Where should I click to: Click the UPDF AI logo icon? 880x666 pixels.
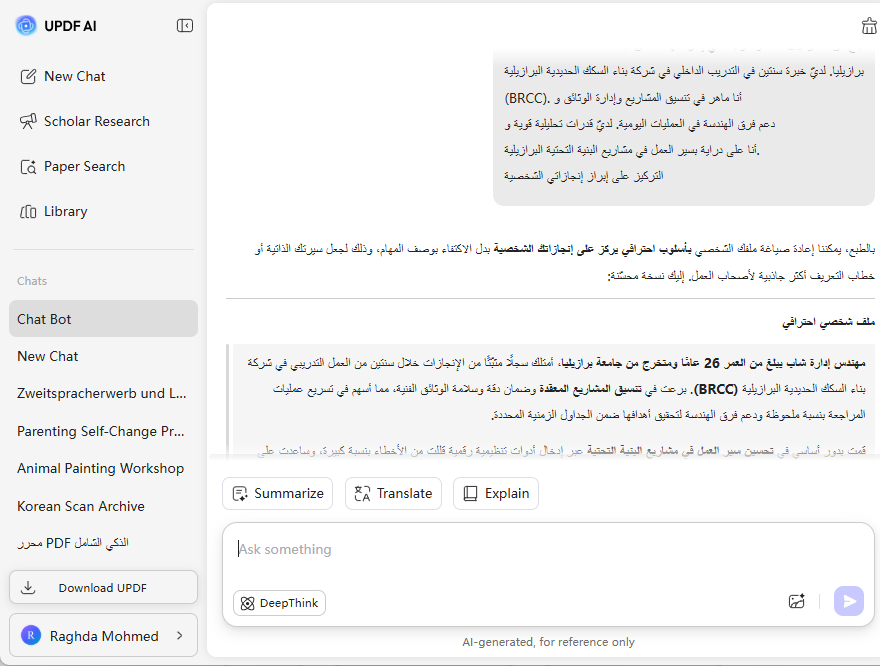[26, 26]
